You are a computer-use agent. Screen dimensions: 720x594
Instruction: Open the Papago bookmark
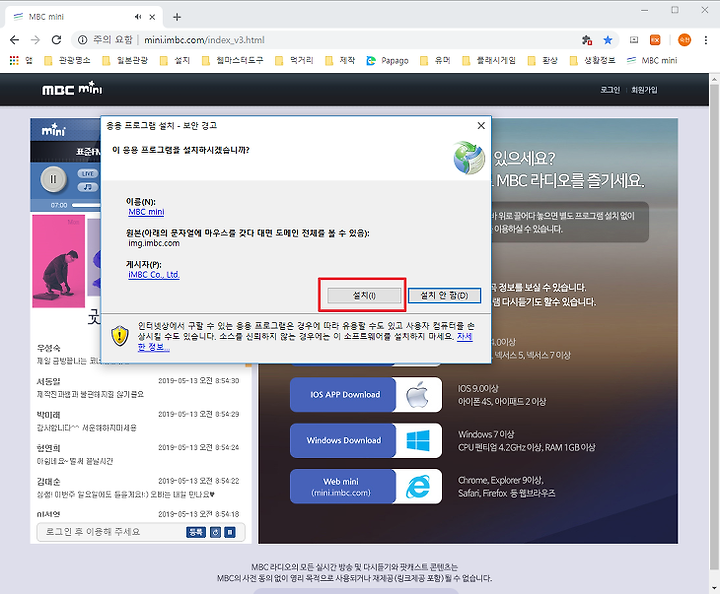(387, 61)
